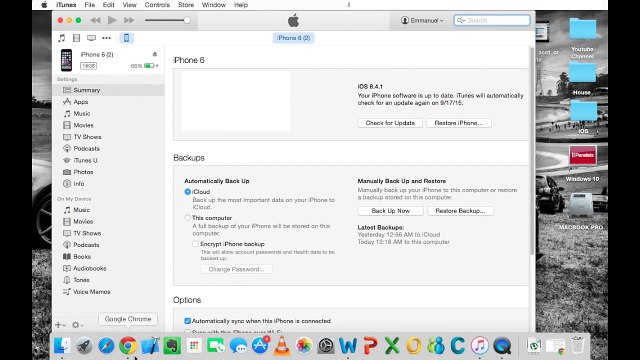
Task: Select Info in sidebar
Action: tap(79, 184)
